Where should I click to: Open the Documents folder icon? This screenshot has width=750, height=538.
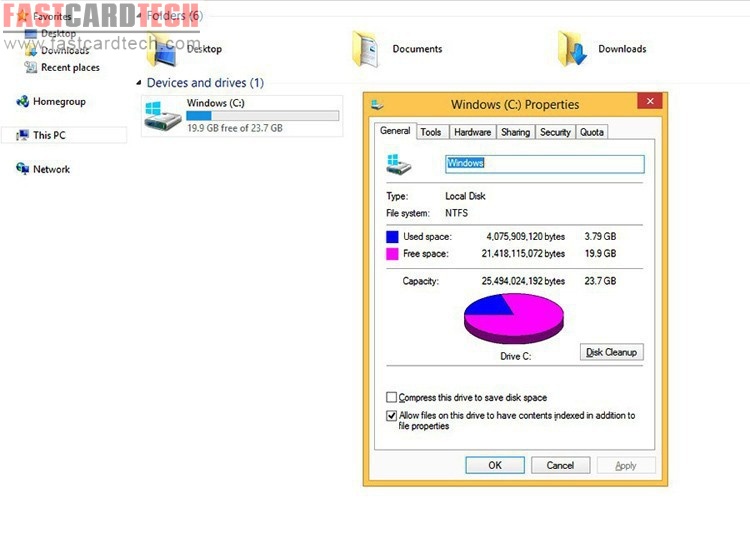365,48
